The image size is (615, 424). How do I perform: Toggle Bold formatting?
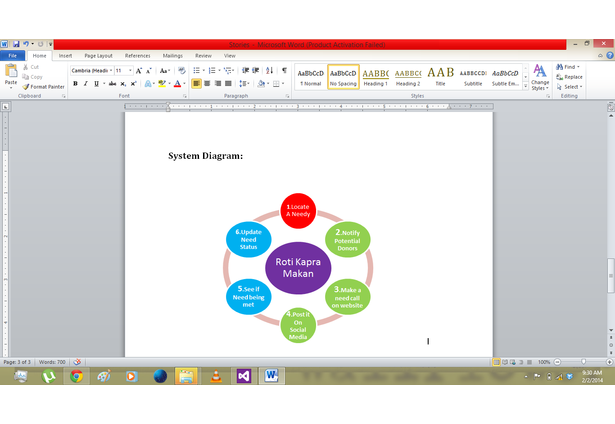click(x=75, y=84)
